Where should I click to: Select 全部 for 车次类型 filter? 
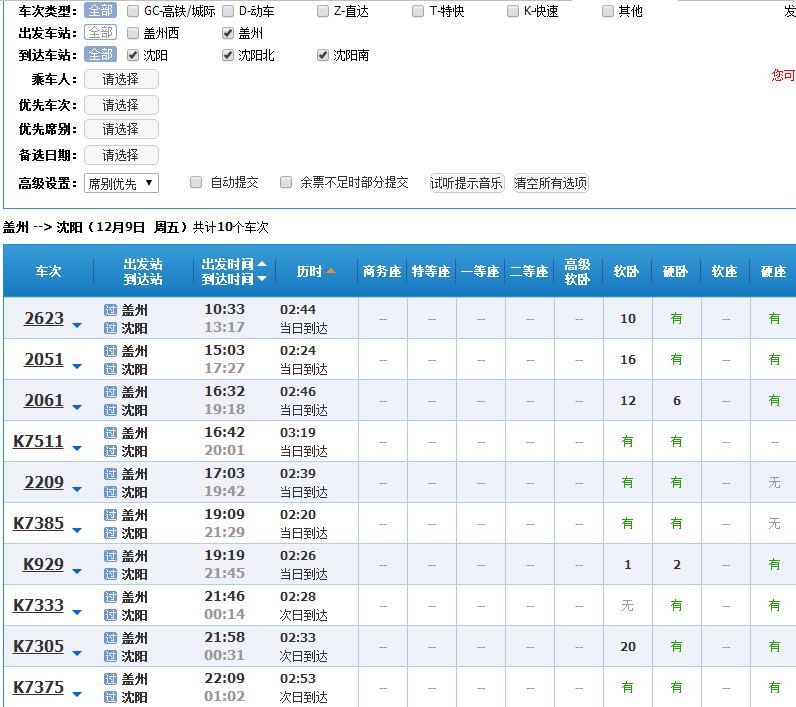tap(101, 10)
